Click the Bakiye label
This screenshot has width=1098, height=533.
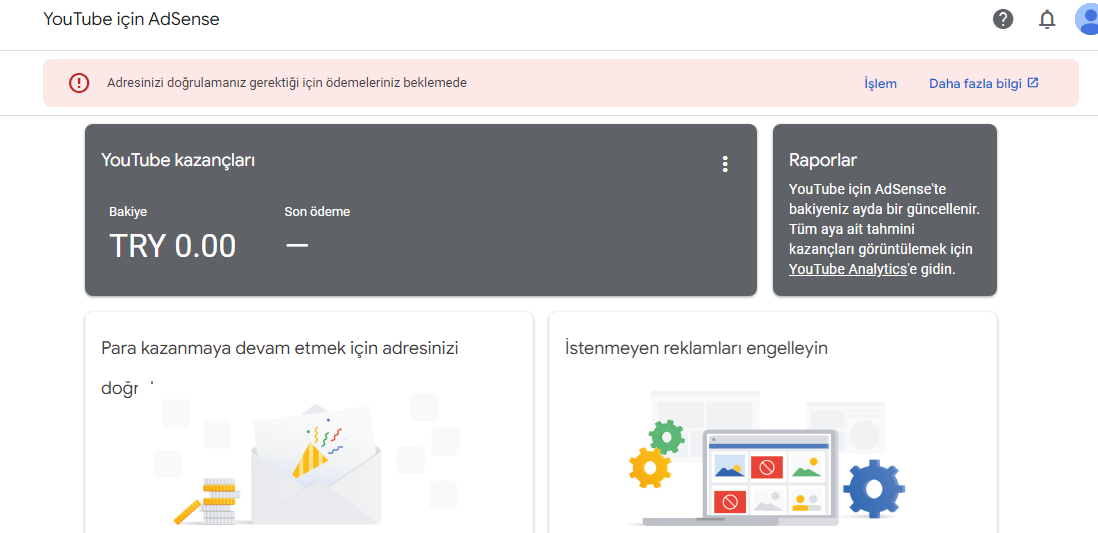tap(128, 212)
